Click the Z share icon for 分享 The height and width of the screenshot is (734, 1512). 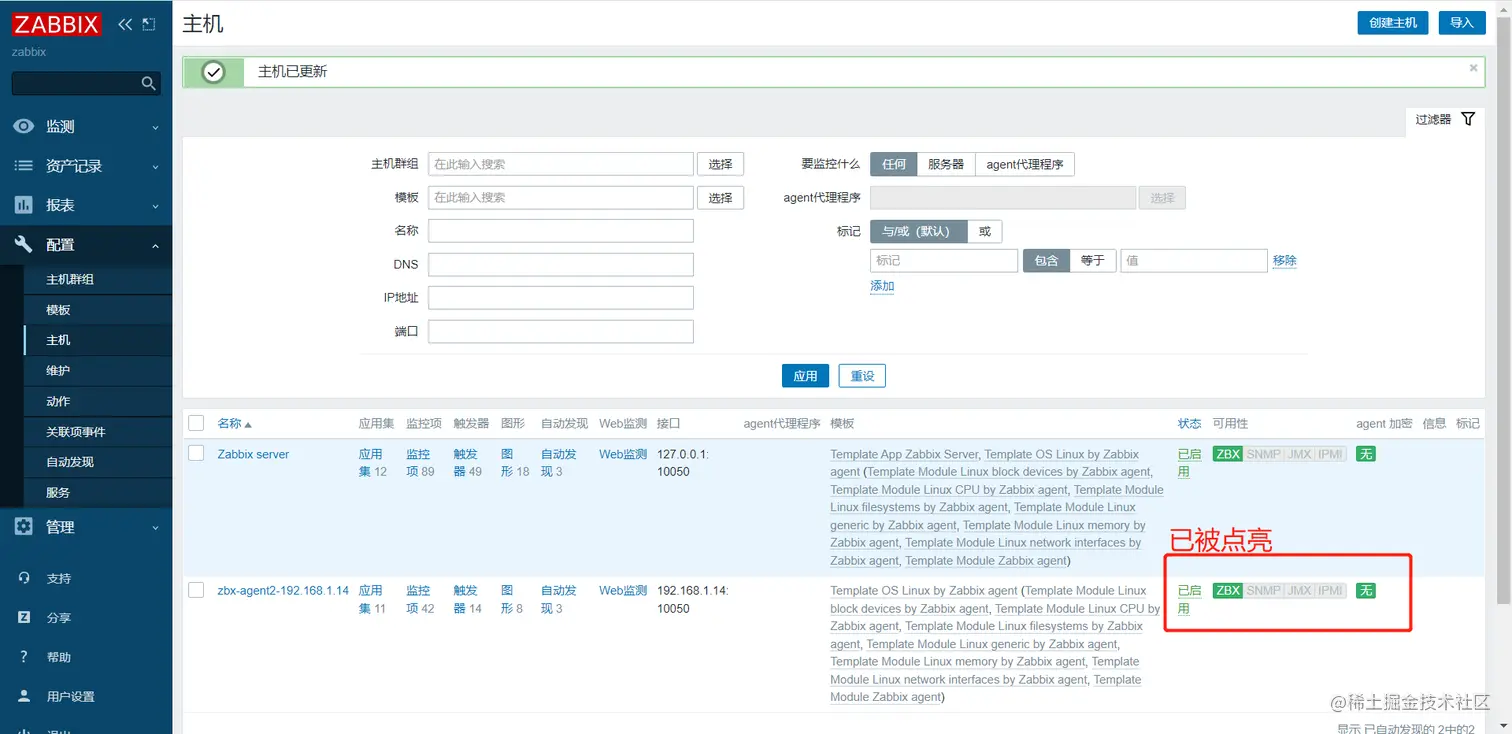(x=24, y=618)
